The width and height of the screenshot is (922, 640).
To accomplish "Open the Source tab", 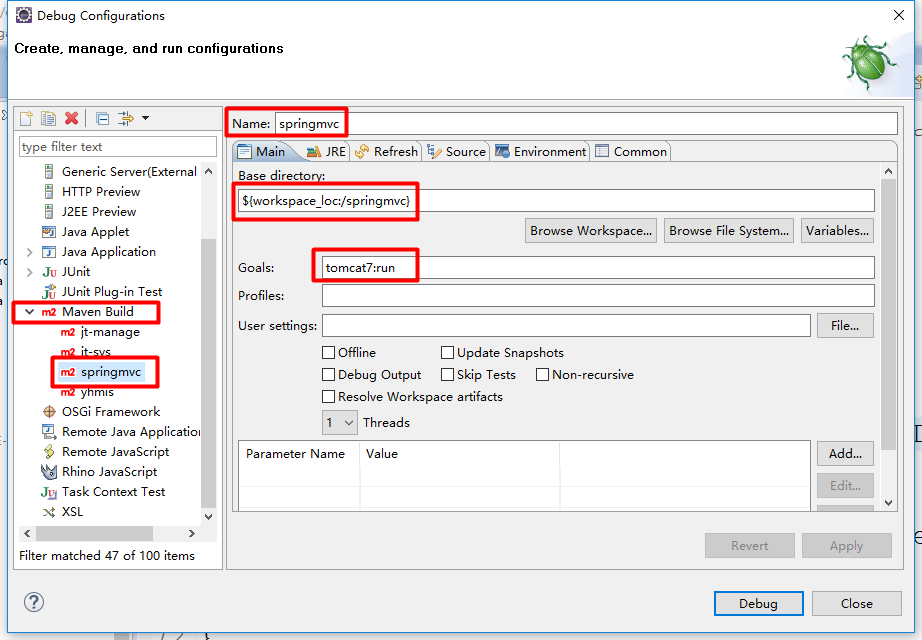I will [x=456, y=152].
